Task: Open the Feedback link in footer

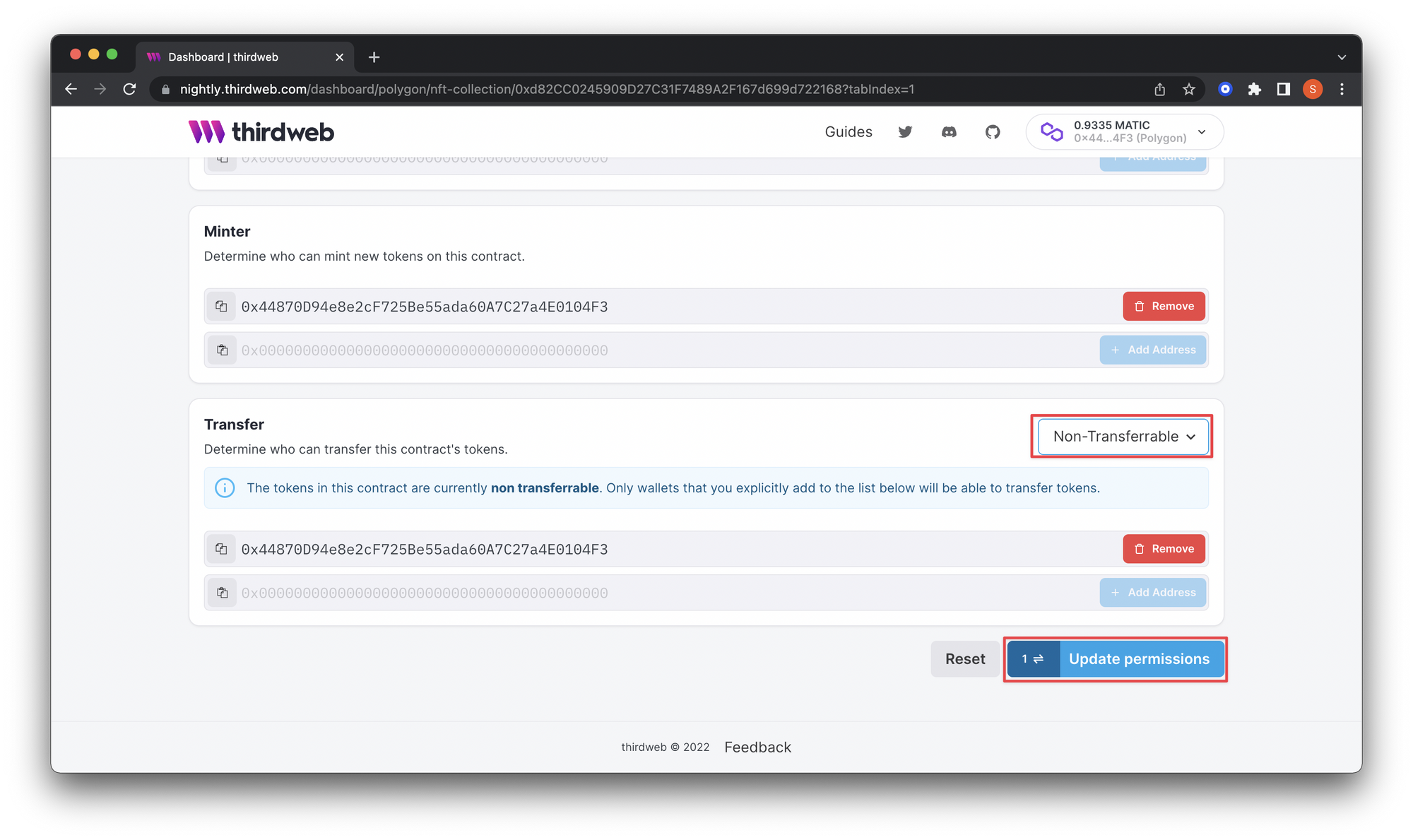Action: point(757,747)
